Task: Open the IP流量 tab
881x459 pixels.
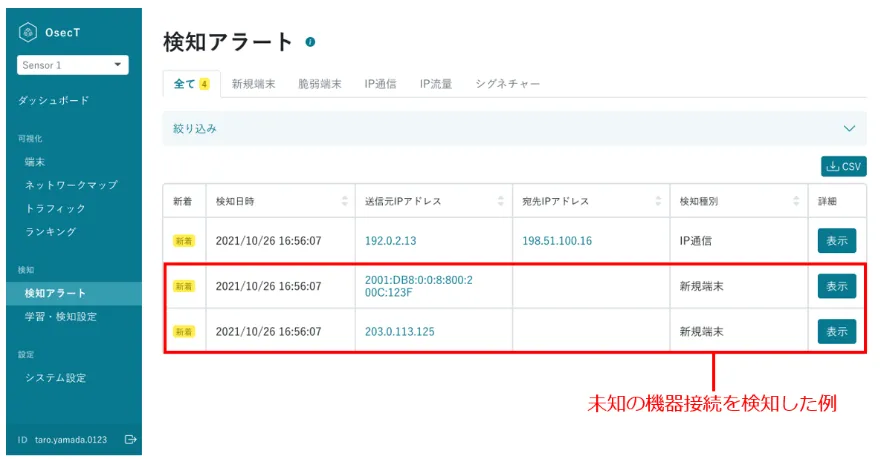Action: 436,84
